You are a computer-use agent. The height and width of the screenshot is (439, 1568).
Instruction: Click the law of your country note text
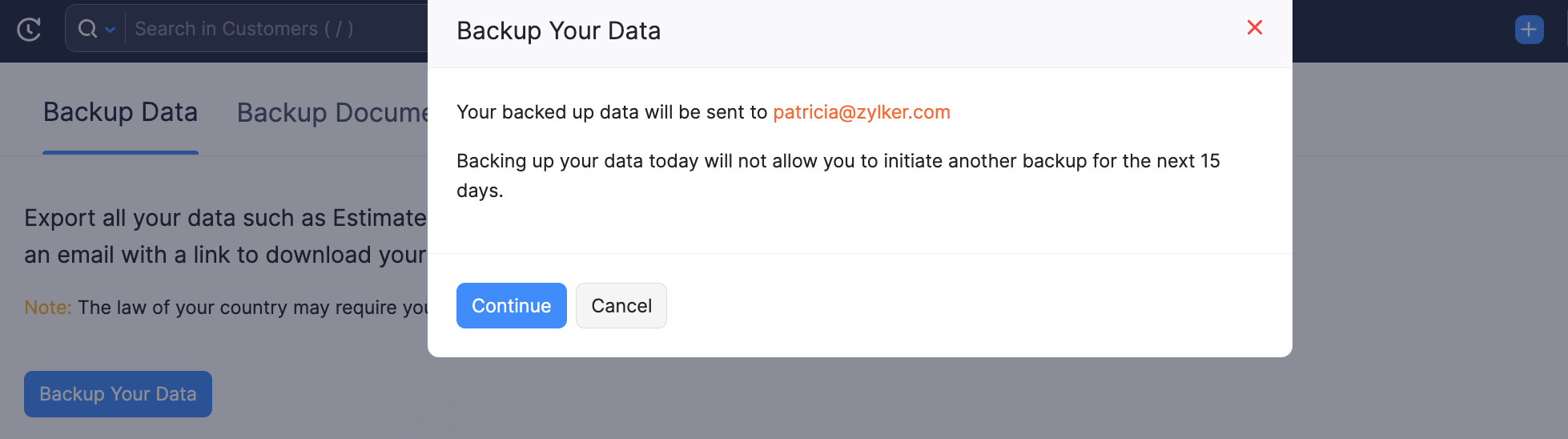pos(253,308)
